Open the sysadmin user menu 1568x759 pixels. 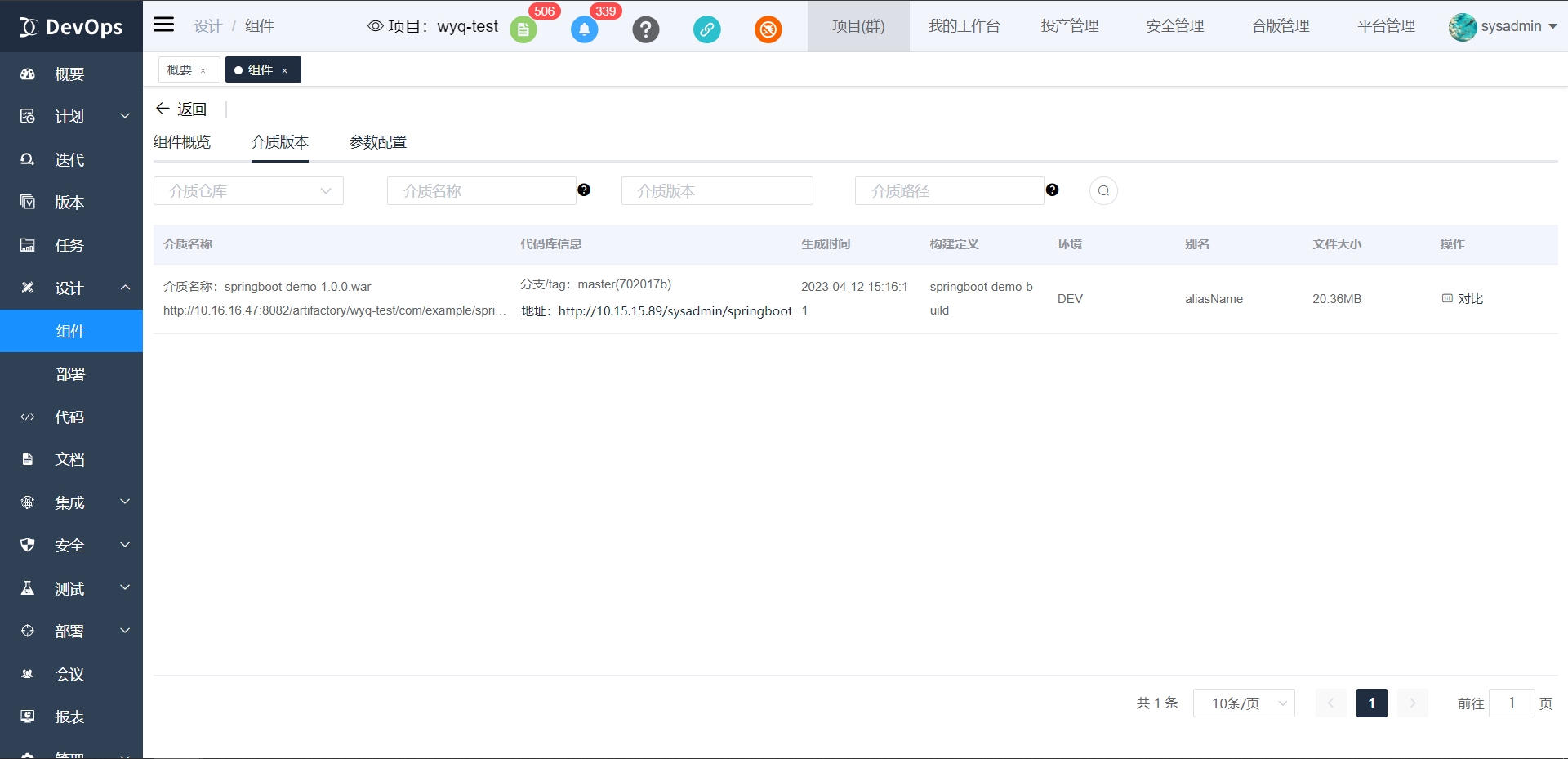pos(1503,26)
